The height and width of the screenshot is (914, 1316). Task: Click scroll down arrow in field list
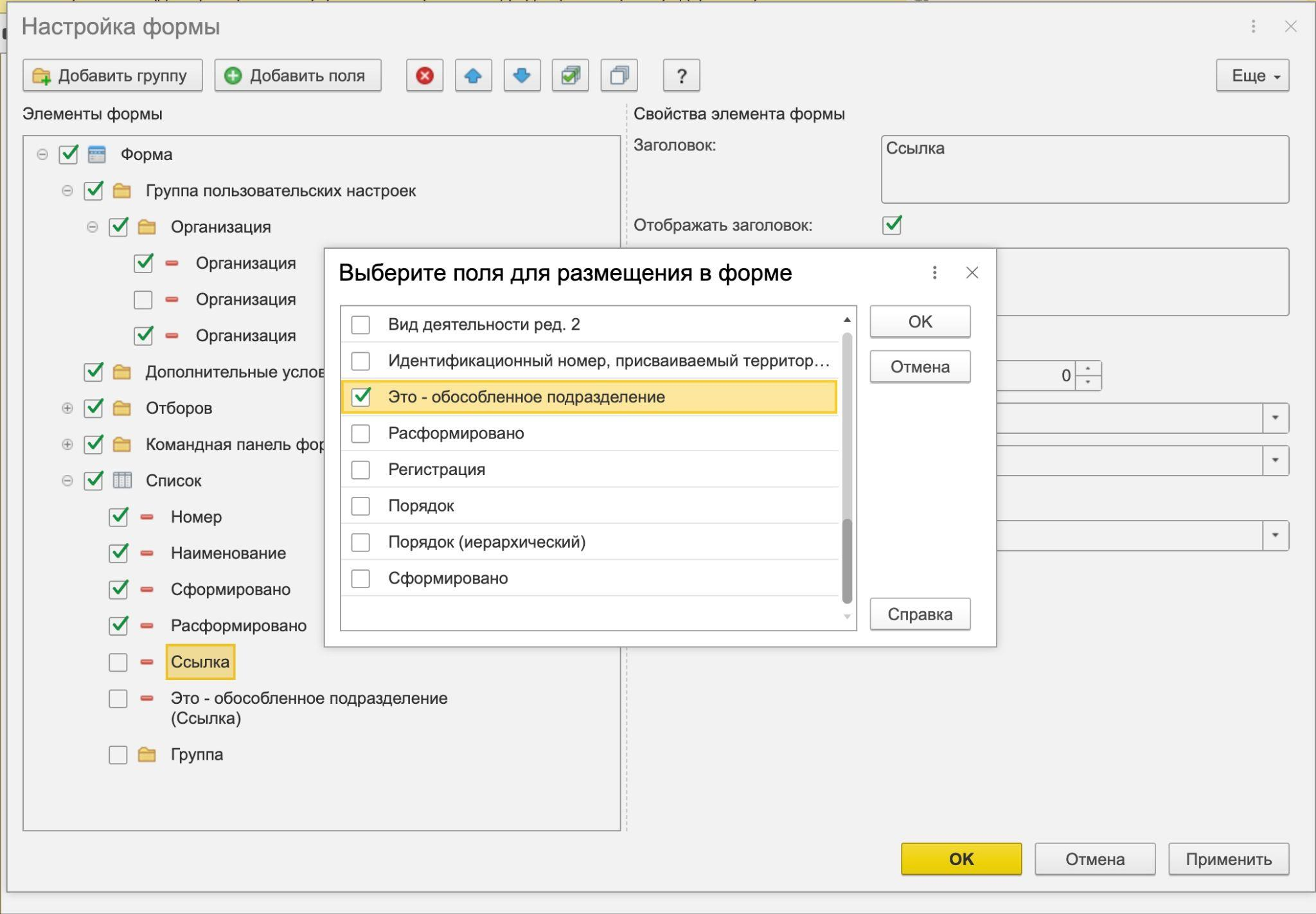coord(847,617)
